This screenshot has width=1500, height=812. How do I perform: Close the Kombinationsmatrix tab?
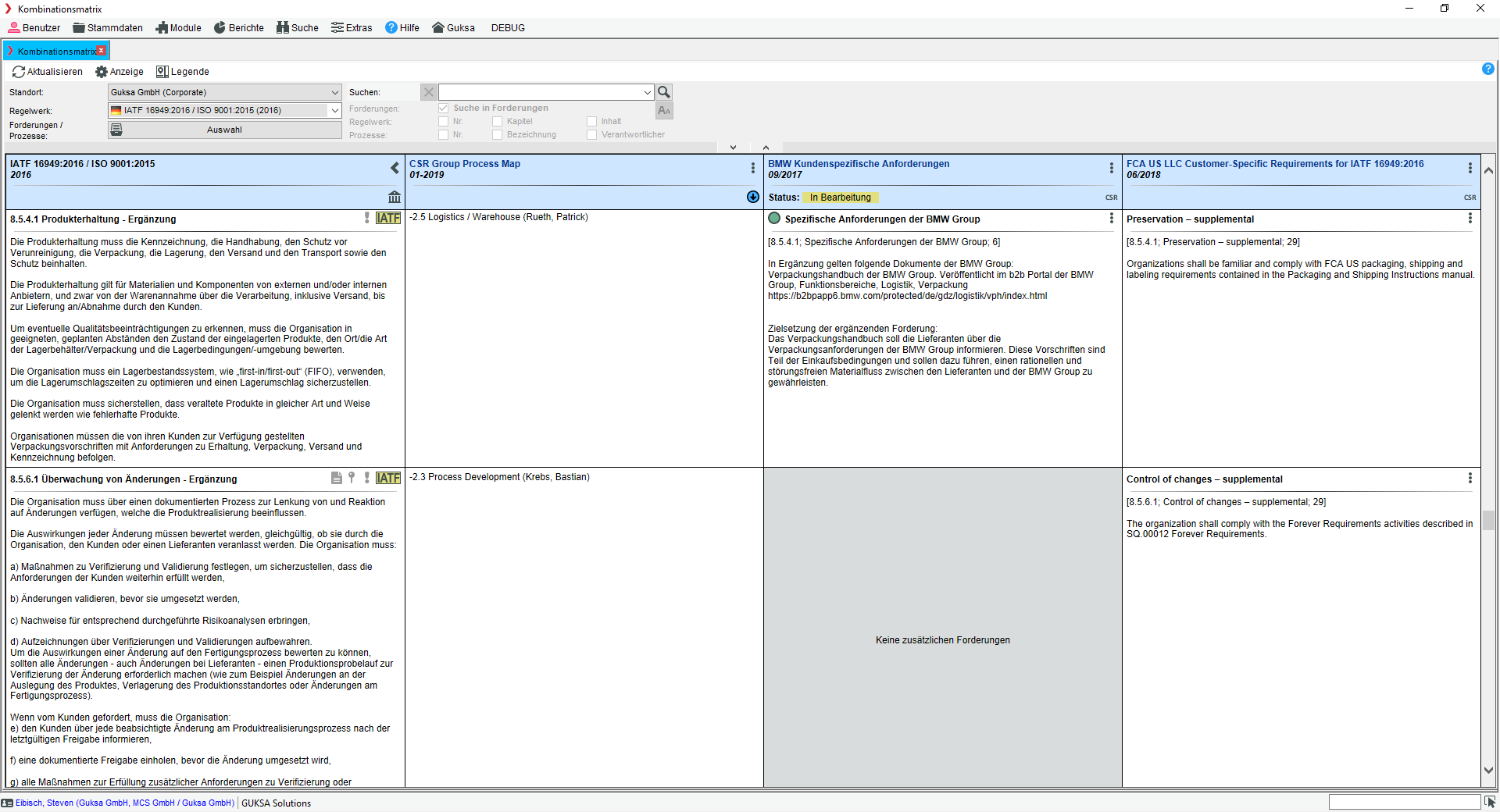102,51
